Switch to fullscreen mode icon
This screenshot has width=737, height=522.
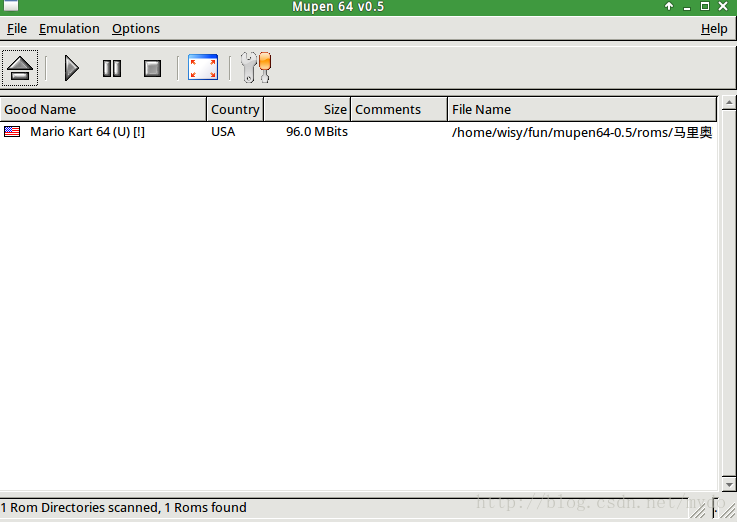coord(203,67)
